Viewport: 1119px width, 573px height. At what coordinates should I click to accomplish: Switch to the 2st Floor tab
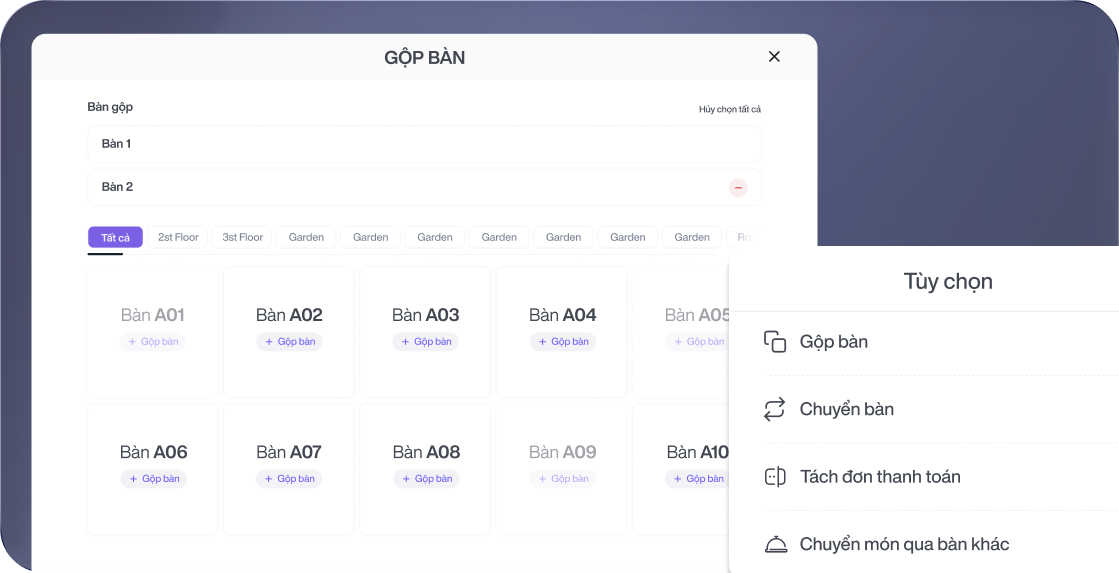[x=178, y=238]
